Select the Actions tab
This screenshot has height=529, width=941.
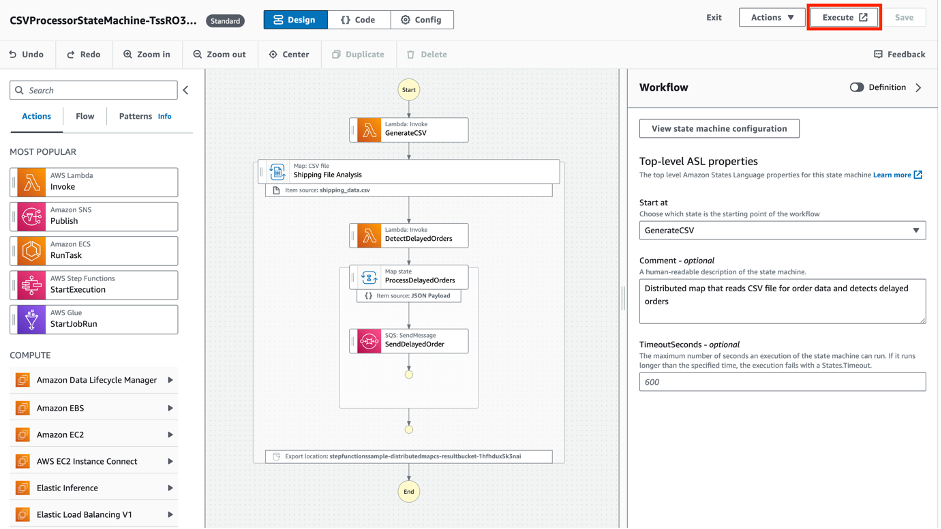37,116
